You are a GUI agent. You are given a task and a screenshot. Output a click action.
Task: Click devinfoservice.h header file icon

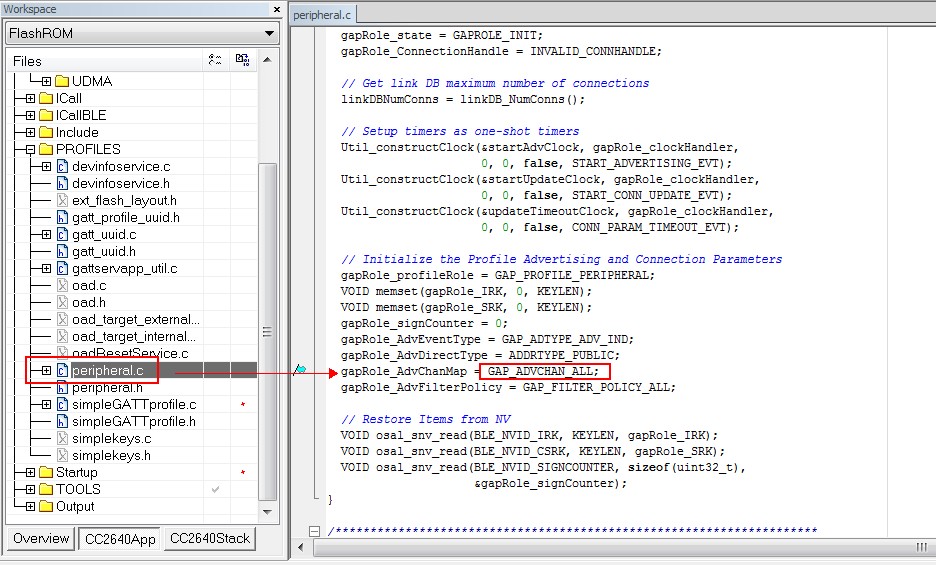coord(62,183)
